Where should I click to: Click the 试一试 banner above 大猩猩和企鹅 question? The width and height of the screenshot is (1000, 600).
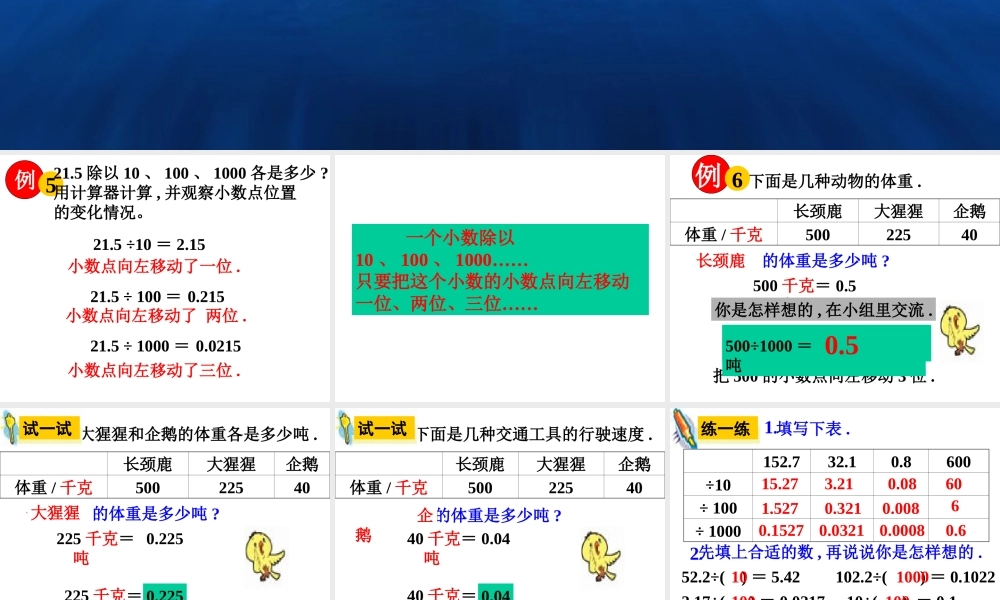pyautogui.click(x=47, y=429)
